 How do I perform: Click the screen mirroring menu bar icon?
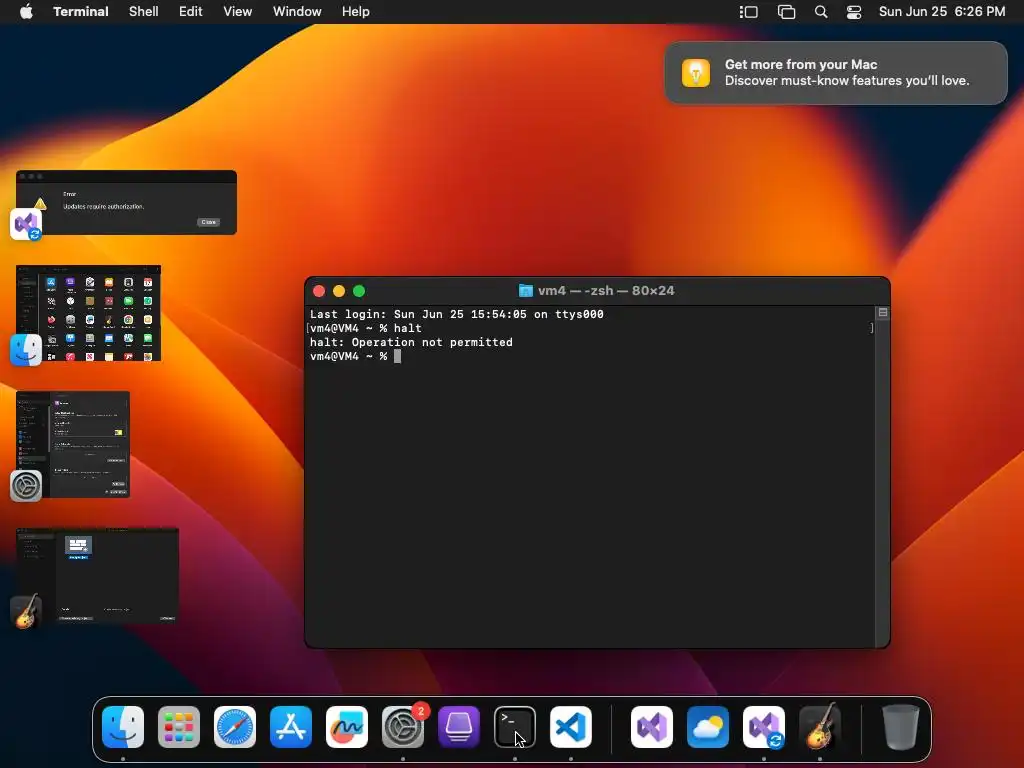pyautogui.click(x=786, y=12)
